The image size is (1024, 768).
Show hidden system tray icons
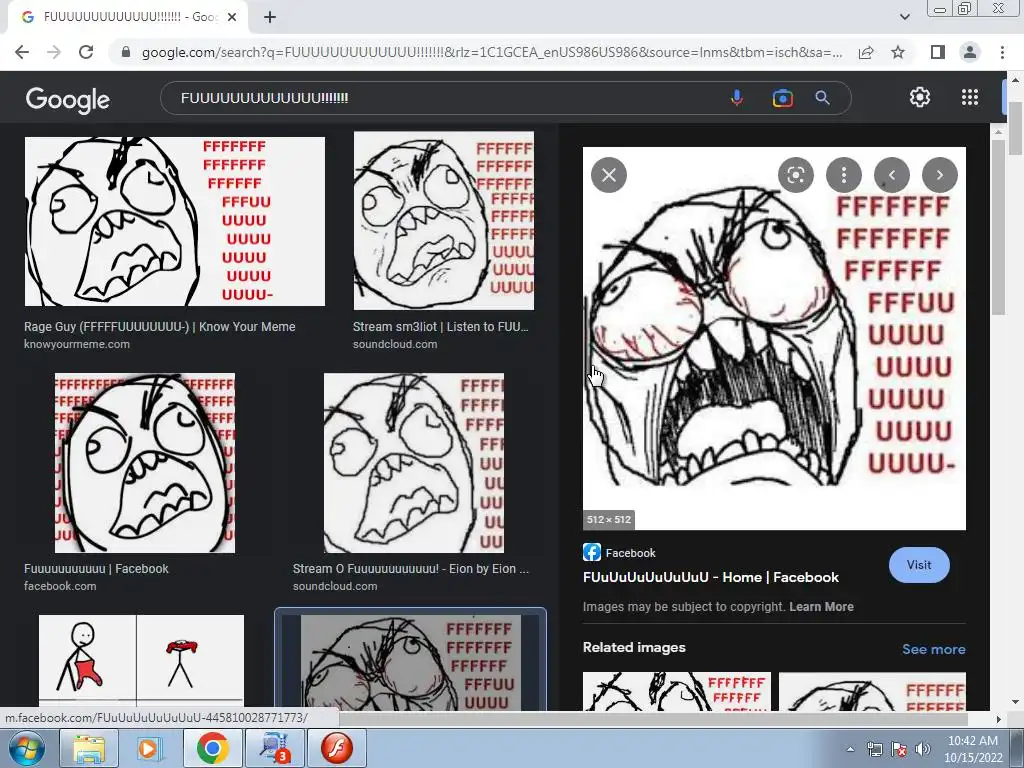[x=850, y=749]
